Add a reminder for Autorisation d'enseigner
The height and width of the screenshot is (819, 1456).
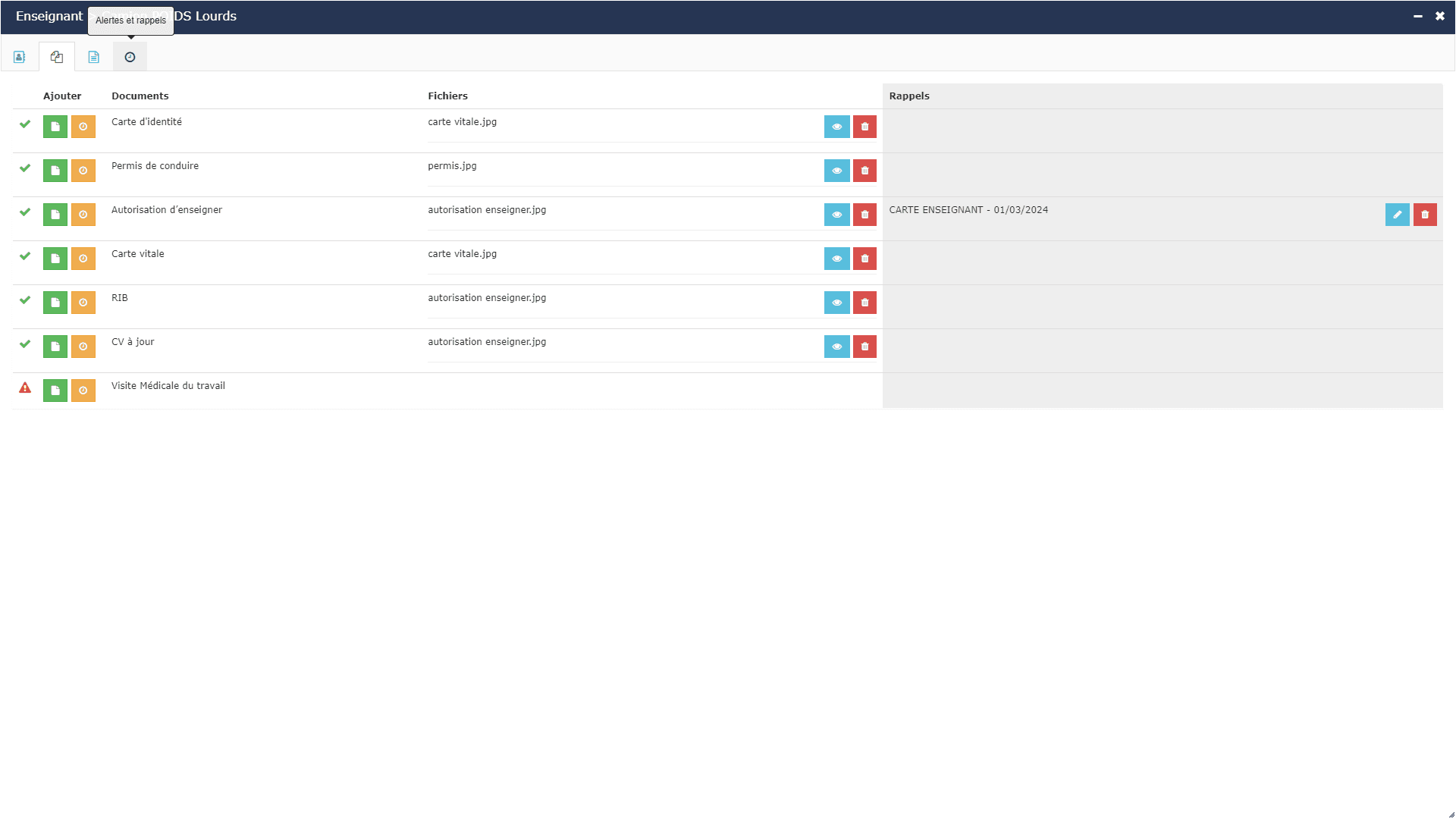click(x=83, y=215)
